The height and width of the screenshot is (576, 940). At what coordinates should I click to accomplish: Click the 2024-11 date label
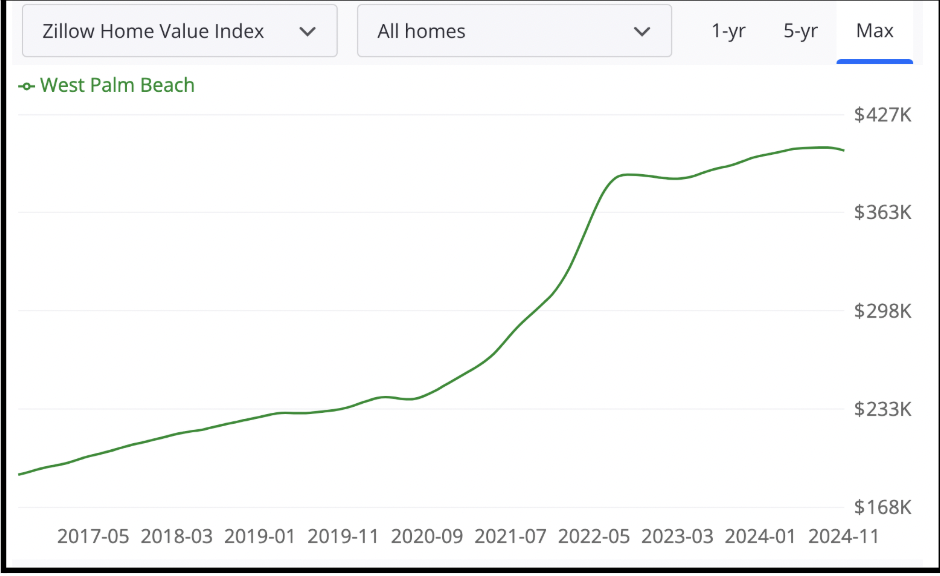pos(843,536)
